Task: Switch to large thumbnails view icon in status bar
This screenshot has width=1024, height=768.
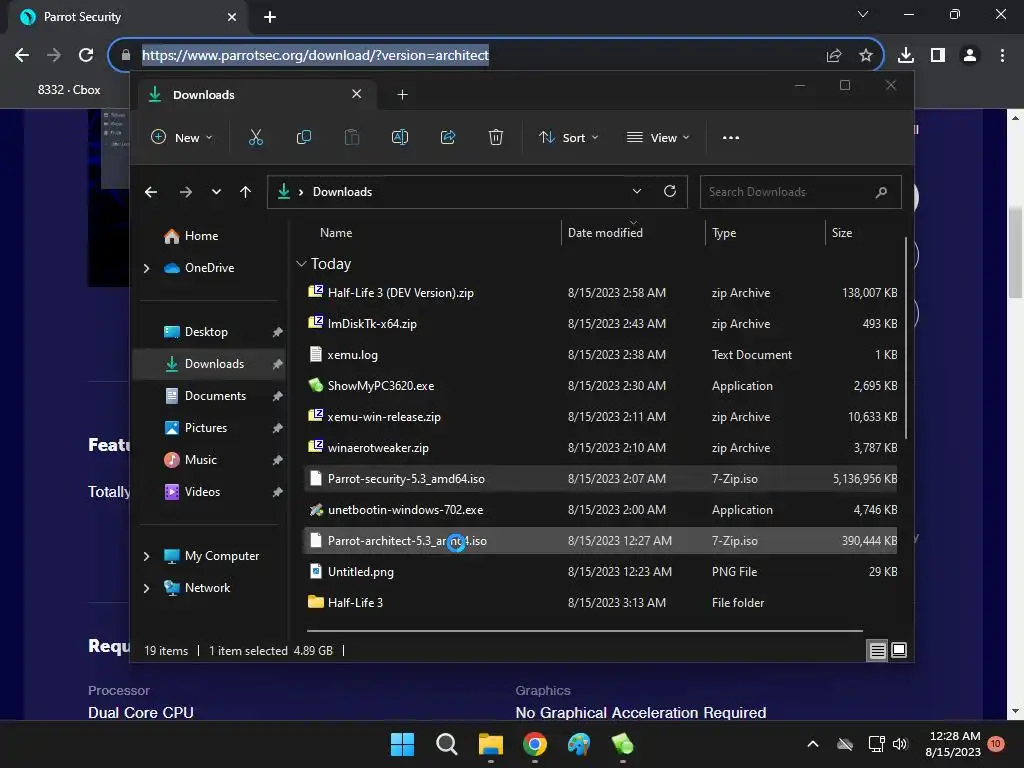Action: [x=899, y=650]
